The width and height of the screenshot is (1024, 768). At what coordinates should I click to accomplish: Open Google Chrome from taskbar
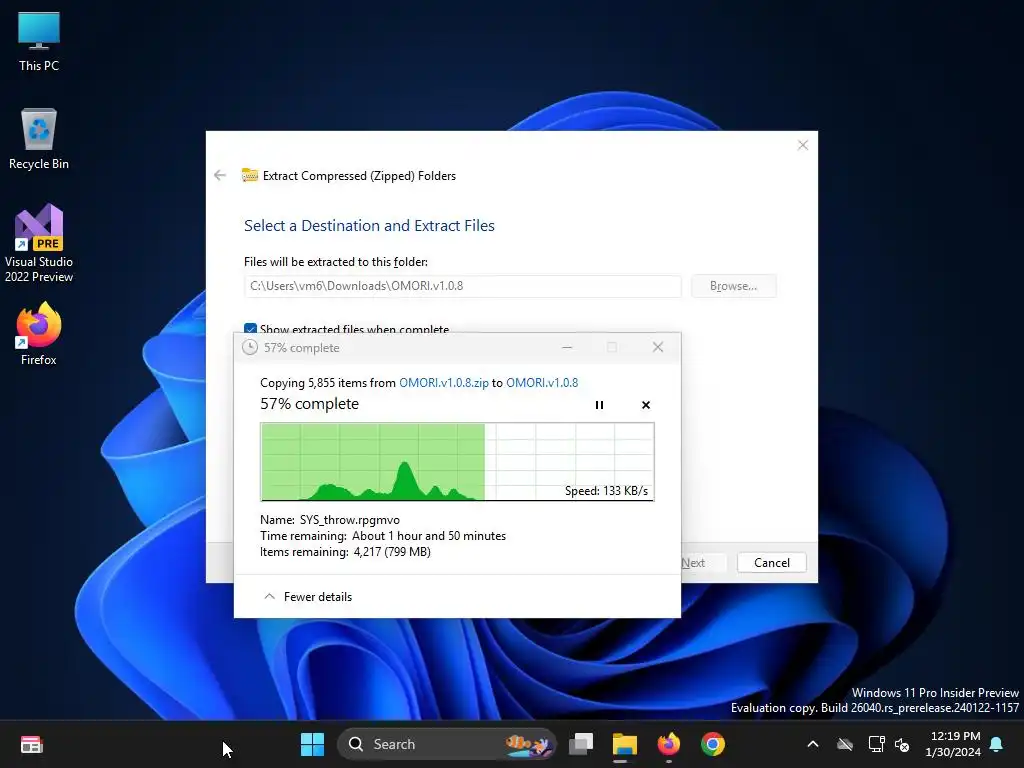pyautogui.click(x=712, y=744)
